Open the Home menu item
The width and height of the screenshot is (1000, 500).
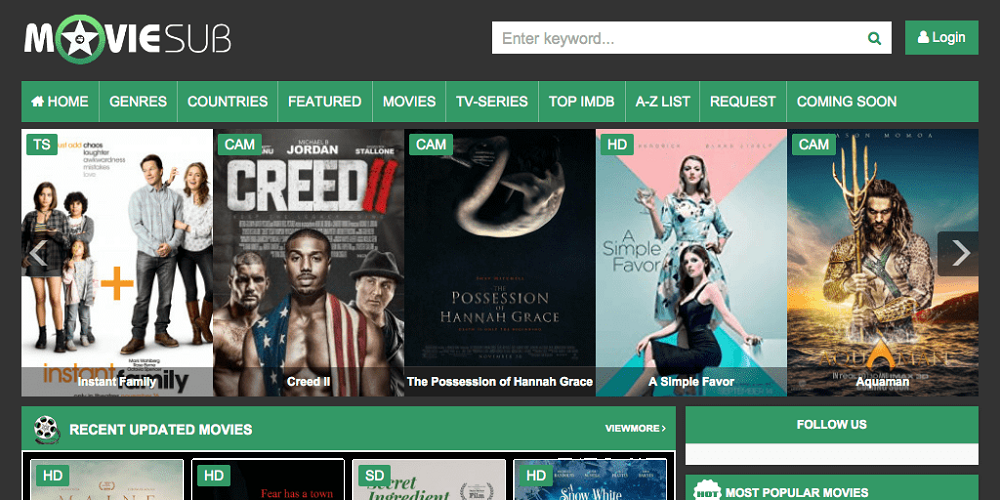60,101
